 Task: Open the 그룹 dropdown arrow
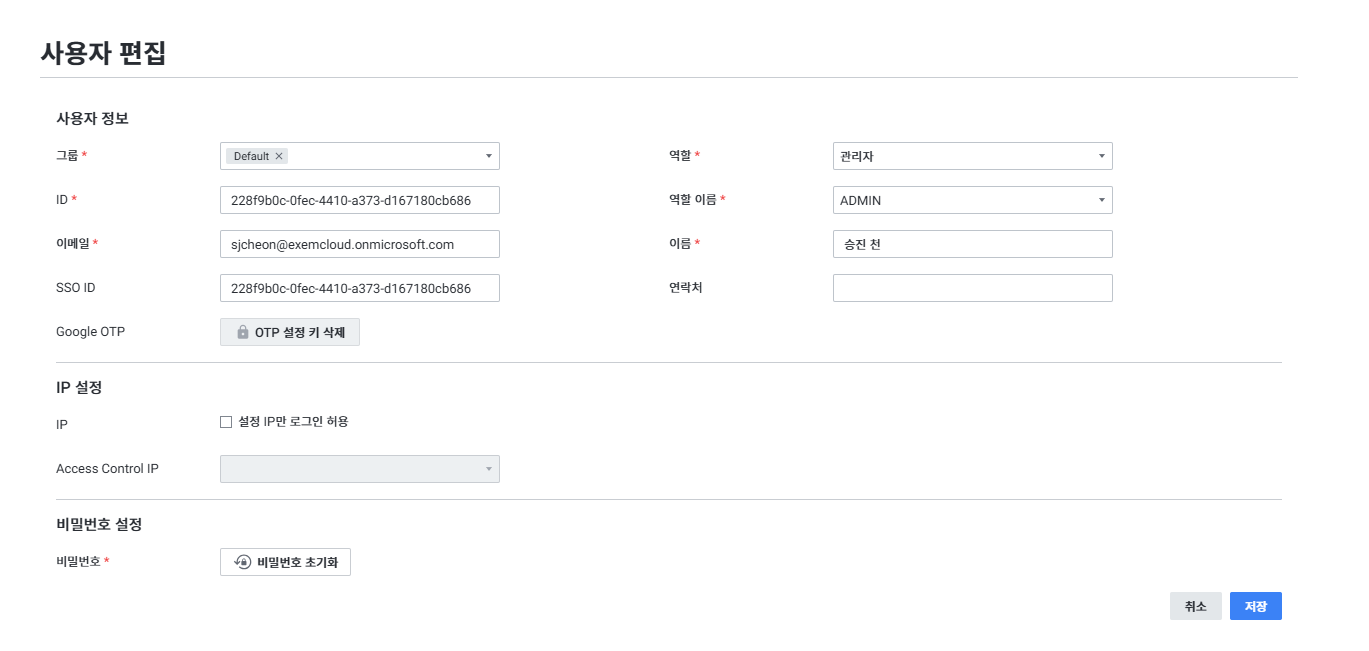(488, 156)
